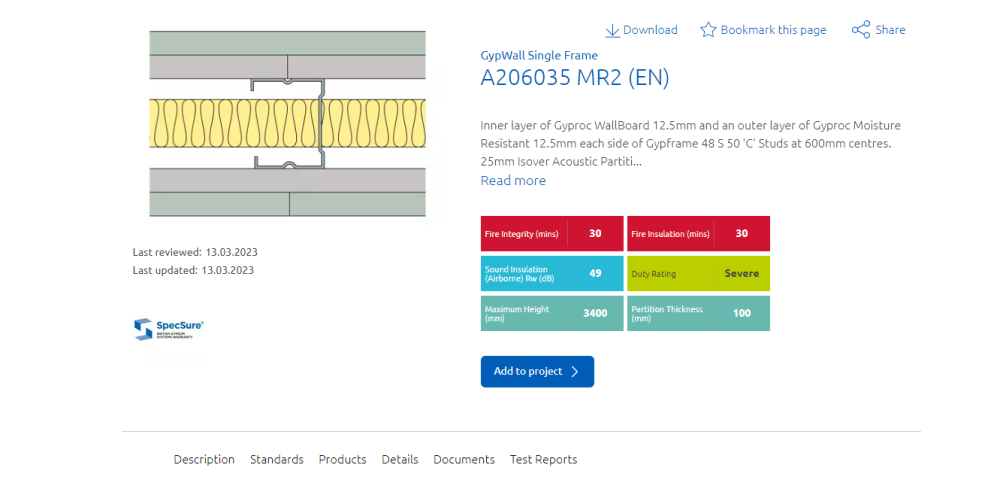
Task: View the Documents tab
Action: coord(464,459)
